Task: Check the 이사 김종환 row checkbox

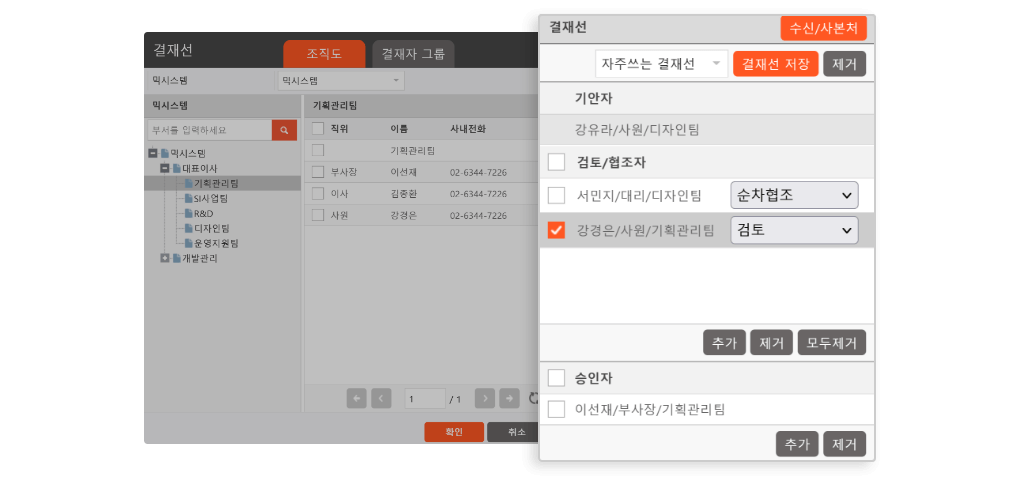Action: tap(317, 194)
